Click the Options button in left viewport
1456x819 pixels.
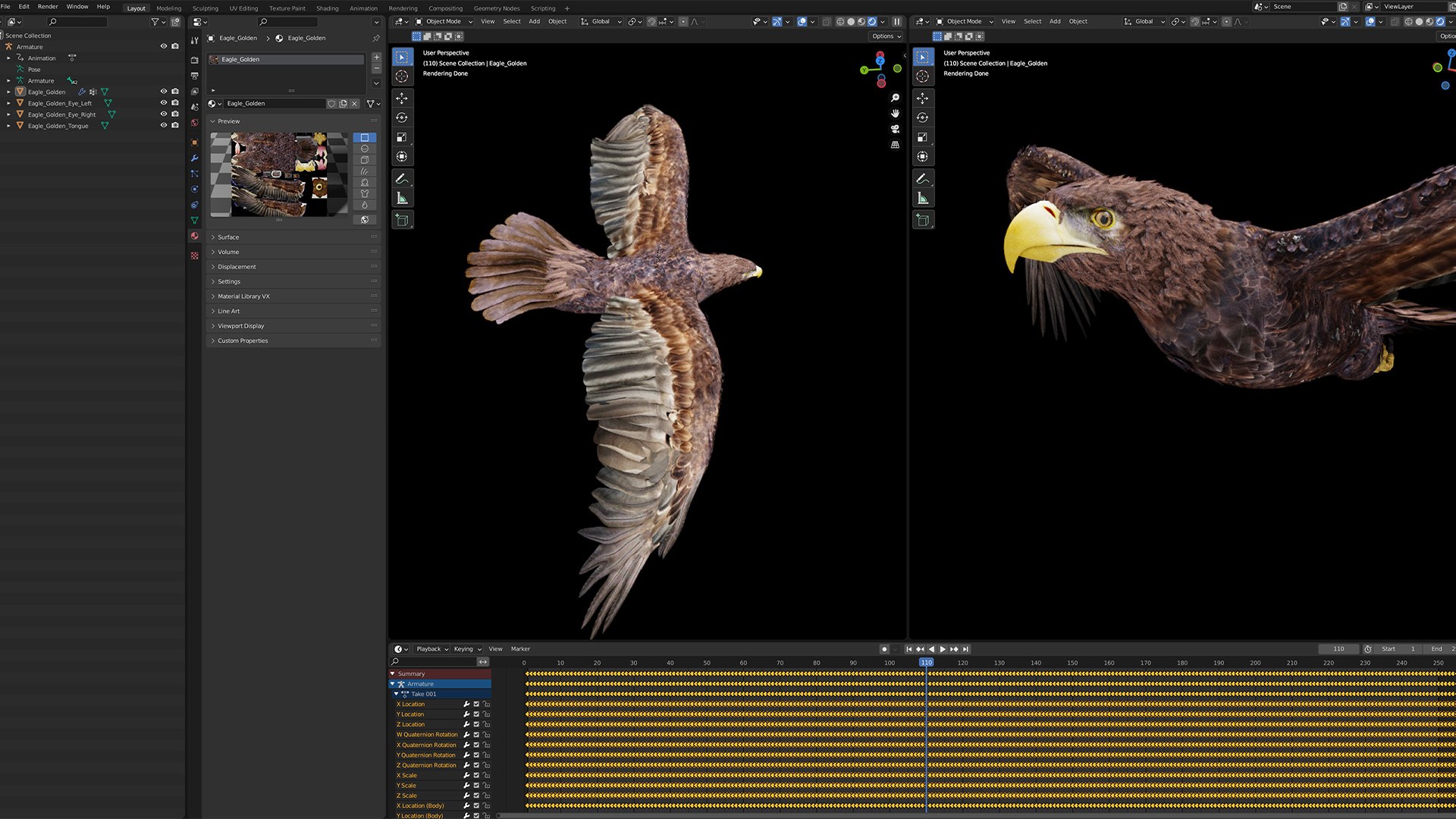point(886,36)
